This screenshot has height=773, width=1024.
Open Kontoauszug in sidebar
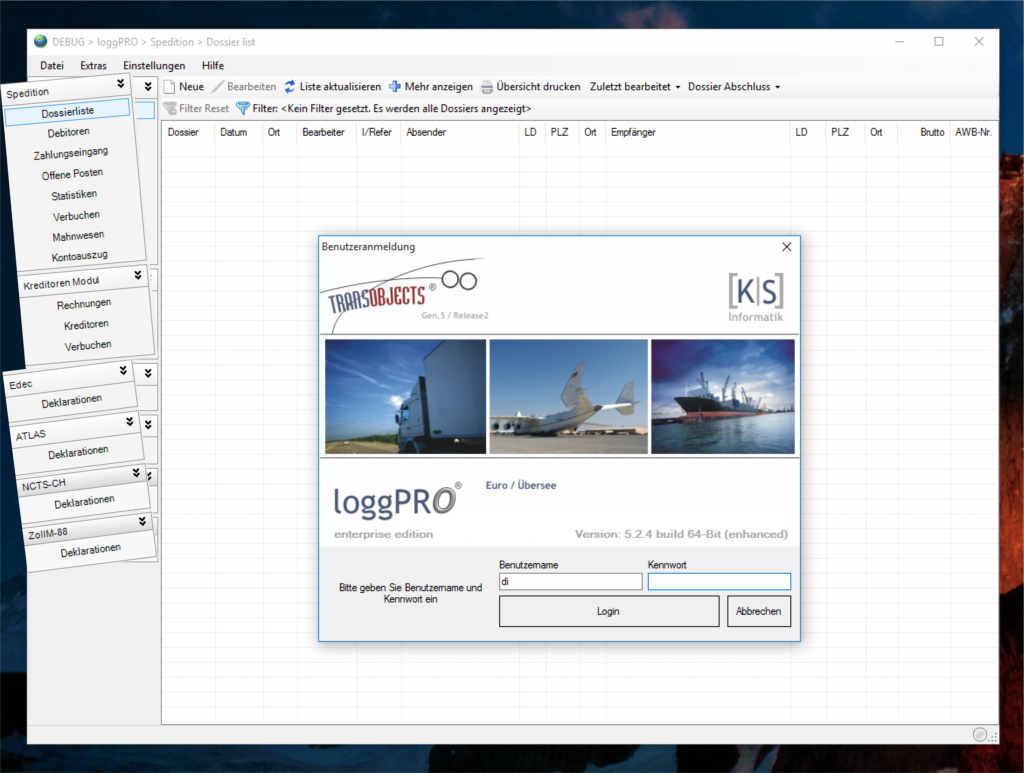(79, 256)
